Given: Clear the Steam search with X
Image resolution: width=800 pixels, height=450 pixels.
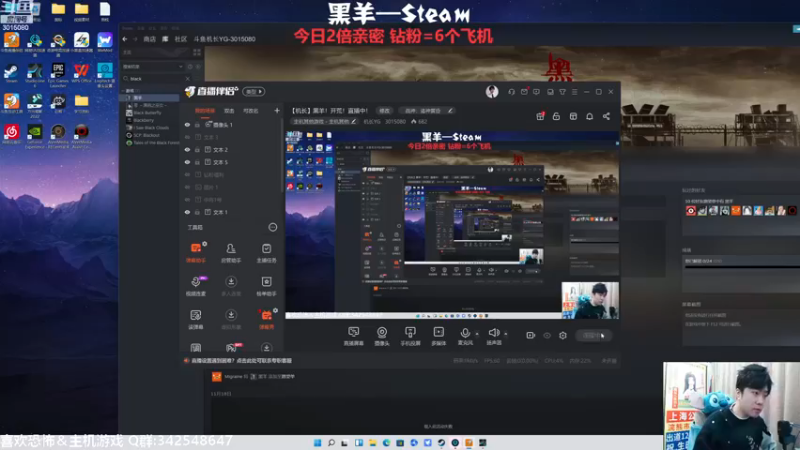Looking at the screenshot, I should [x=187, y=79].
